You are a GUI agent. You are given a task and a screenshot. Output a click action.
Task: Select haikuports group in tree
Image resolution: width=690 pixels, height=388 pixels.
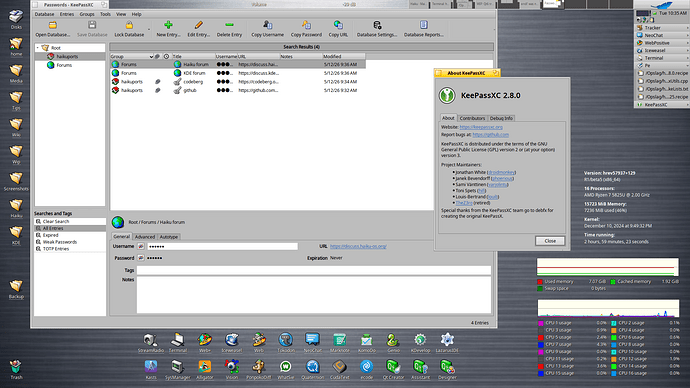click(x=67, y=56)
